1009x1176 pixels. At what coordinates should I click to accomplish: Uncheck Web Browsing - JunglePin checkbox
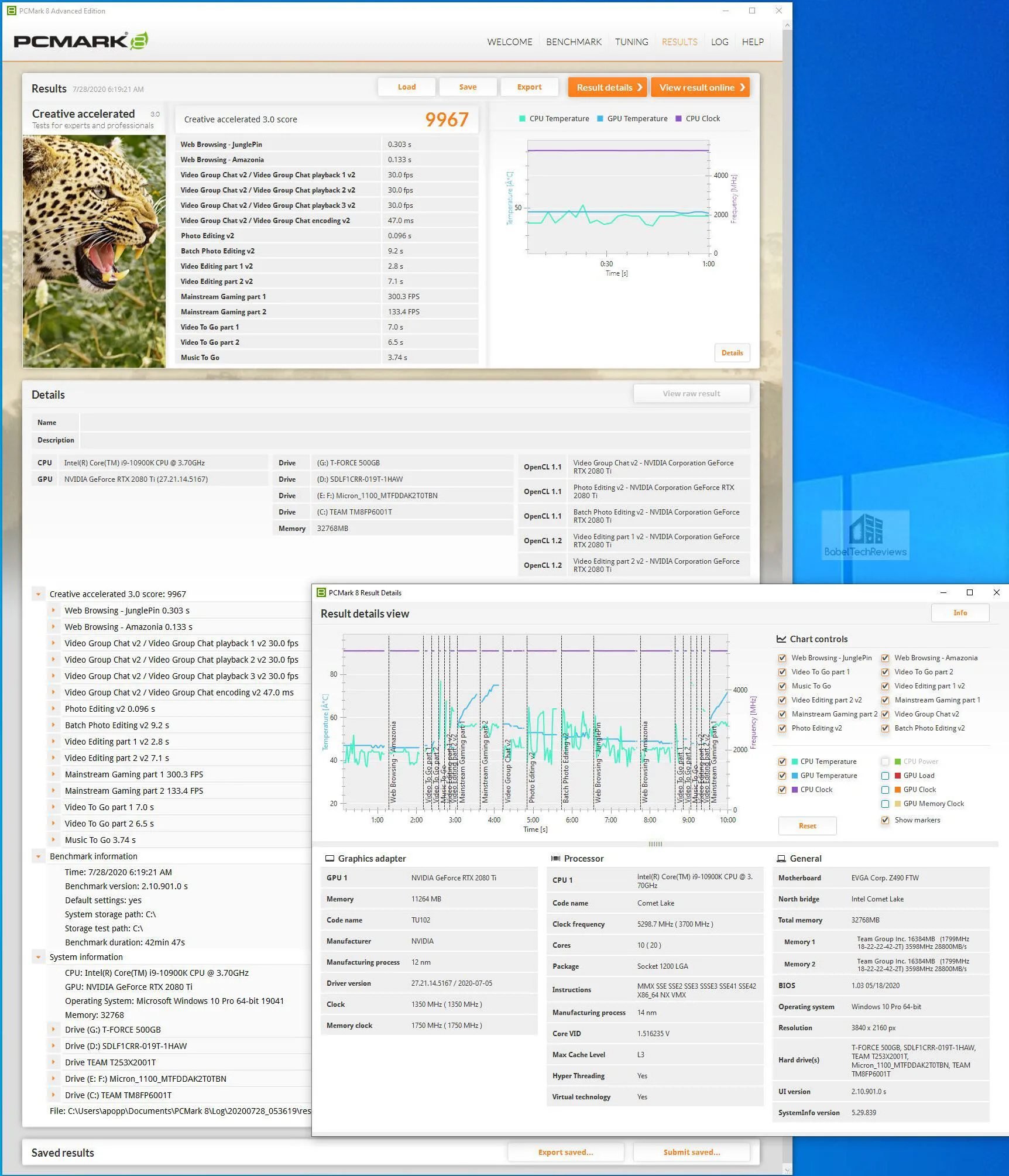[782, 658]
